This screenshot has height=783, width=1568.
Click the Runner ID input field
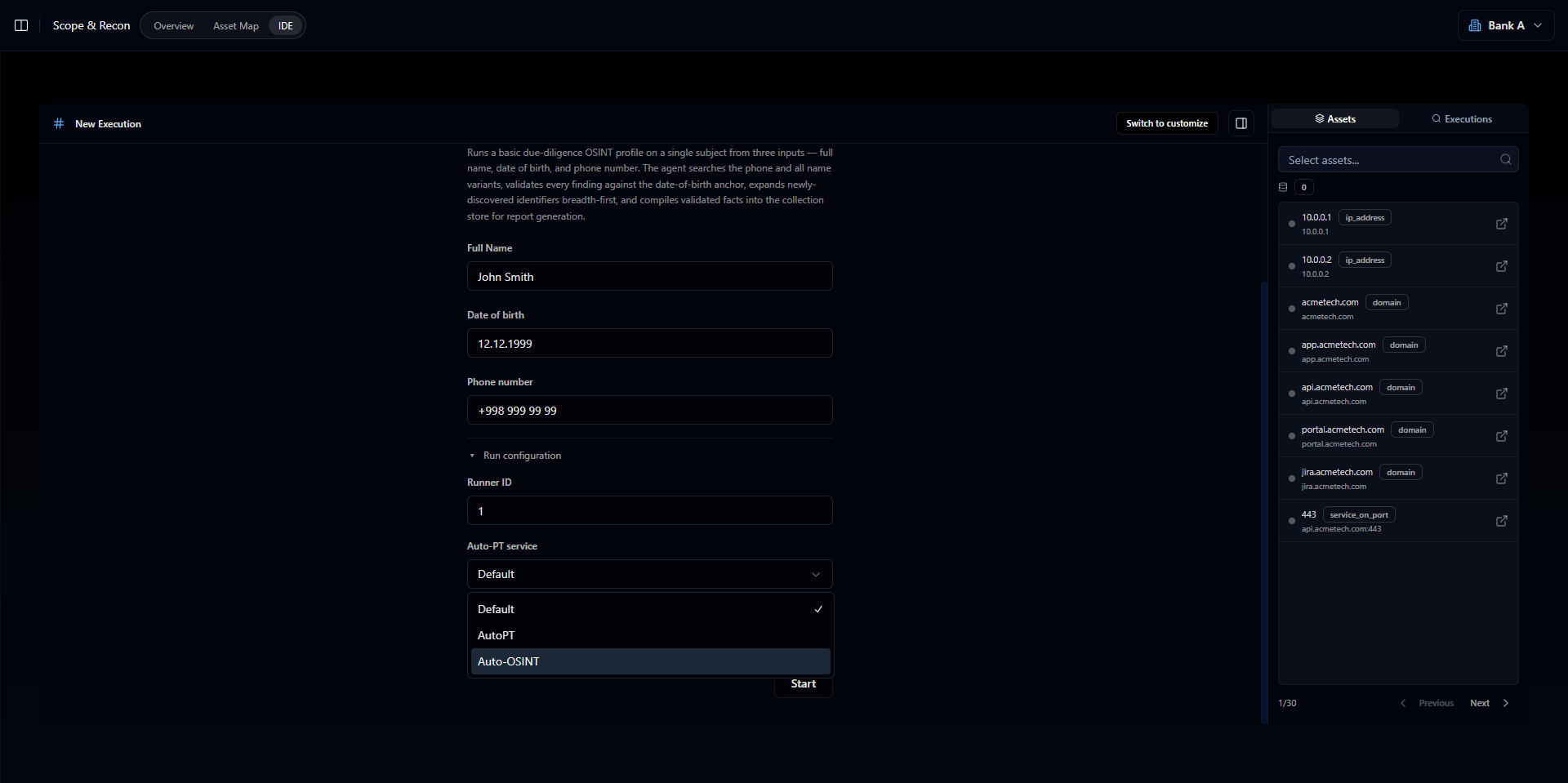(650, 510)
